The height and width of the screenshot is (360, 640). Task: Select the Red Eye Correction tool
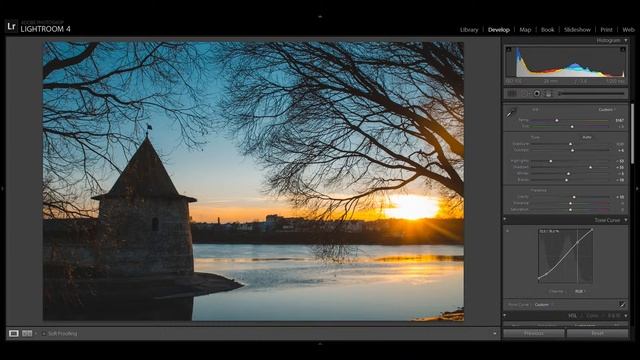[x=537, y=93]
